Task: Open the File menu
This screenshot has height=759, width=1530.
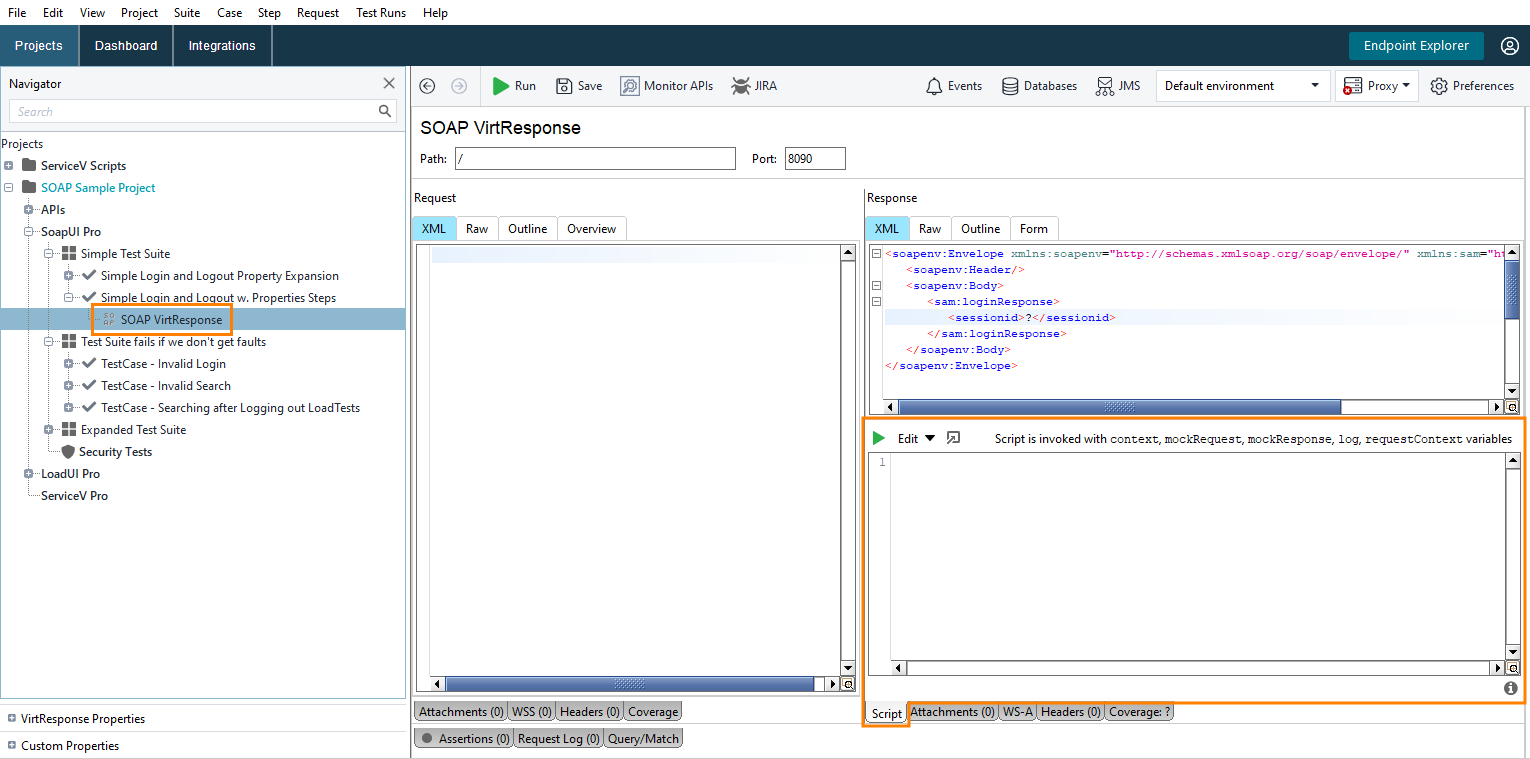Action: (x=17, y=13)
